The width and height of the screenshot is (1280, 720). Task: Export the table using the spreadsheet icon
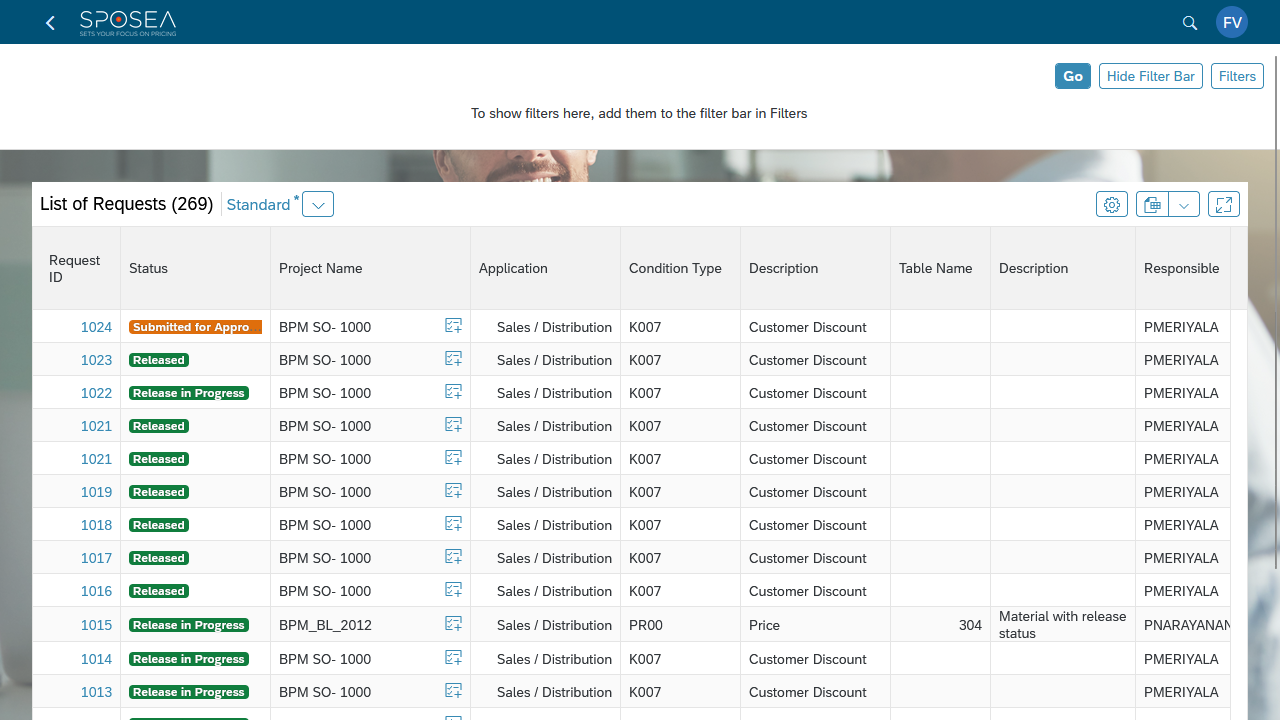pos(1152,204)
